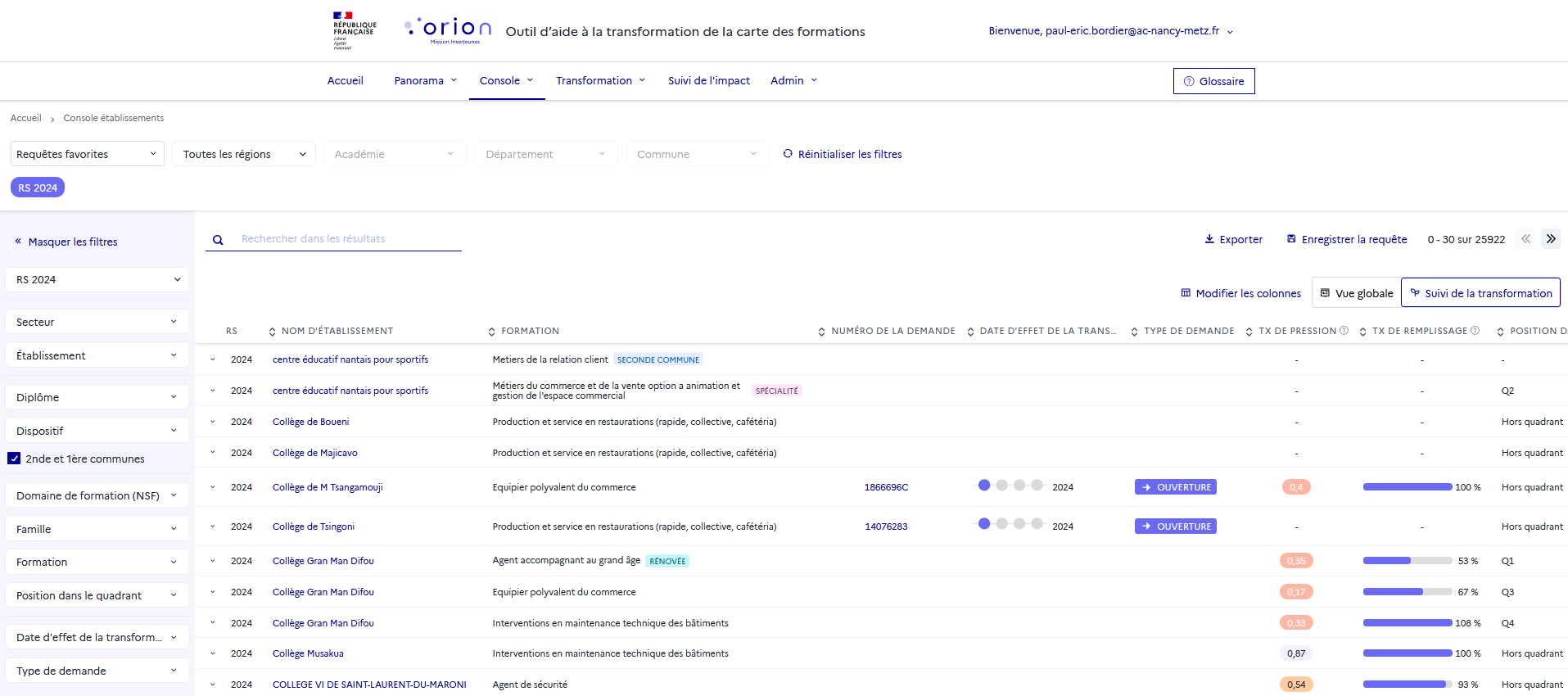Click status dots for request 1866696C

(x=1010, y=485)
